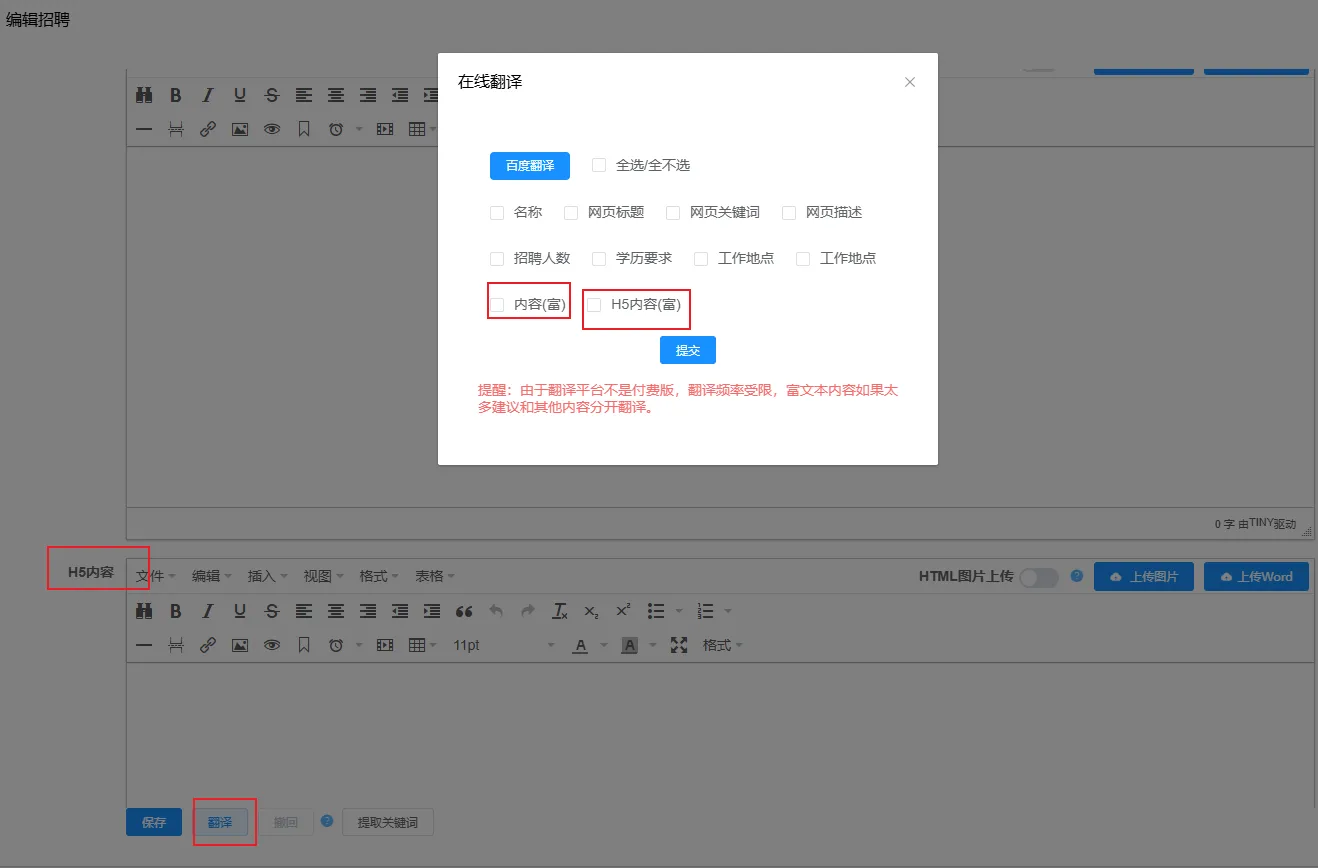Select the H5内容(富) checkbox
Image resolution: width=1318 pixels, height=868 pixels.
pyautogui.click(x=594, y=304)
